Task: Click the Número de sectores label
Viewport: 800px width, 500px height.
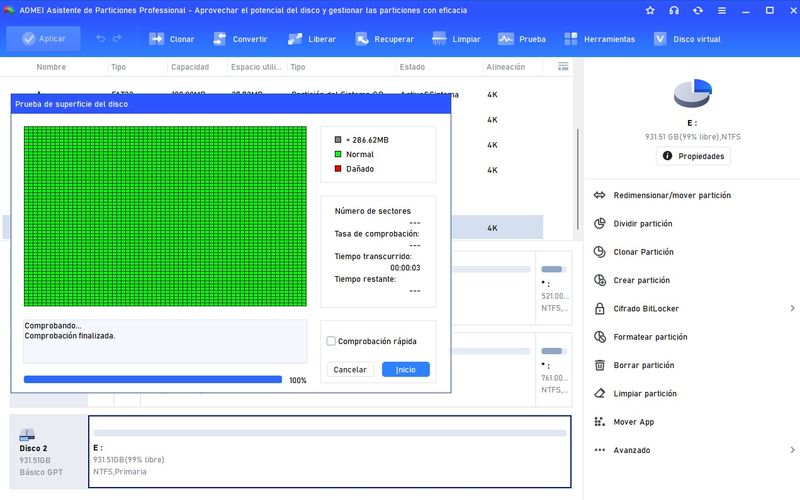Action: [372, 211]
